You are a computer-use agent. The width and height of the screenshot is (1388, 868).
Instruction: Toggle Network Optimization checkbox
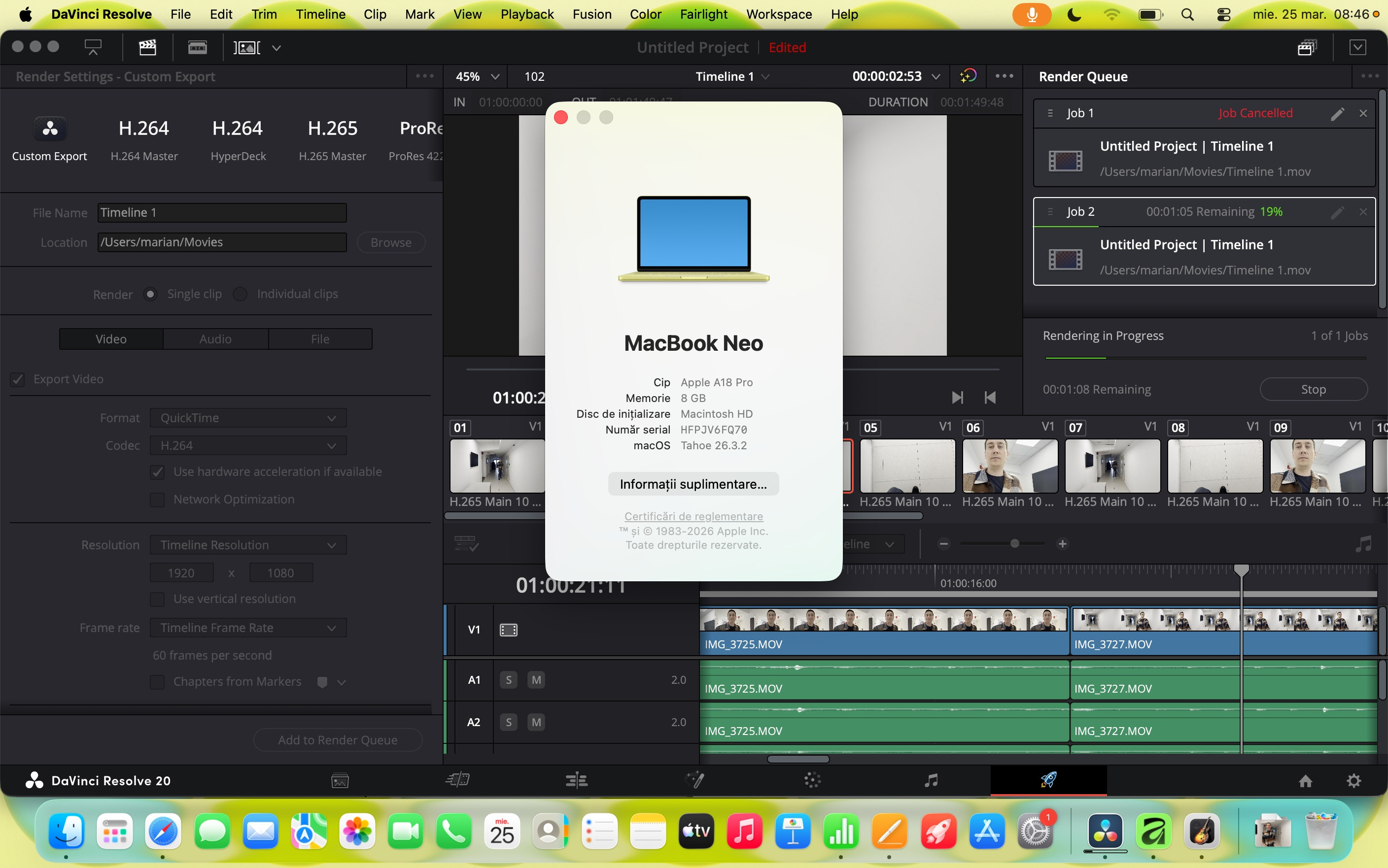[x=157, y=500]
